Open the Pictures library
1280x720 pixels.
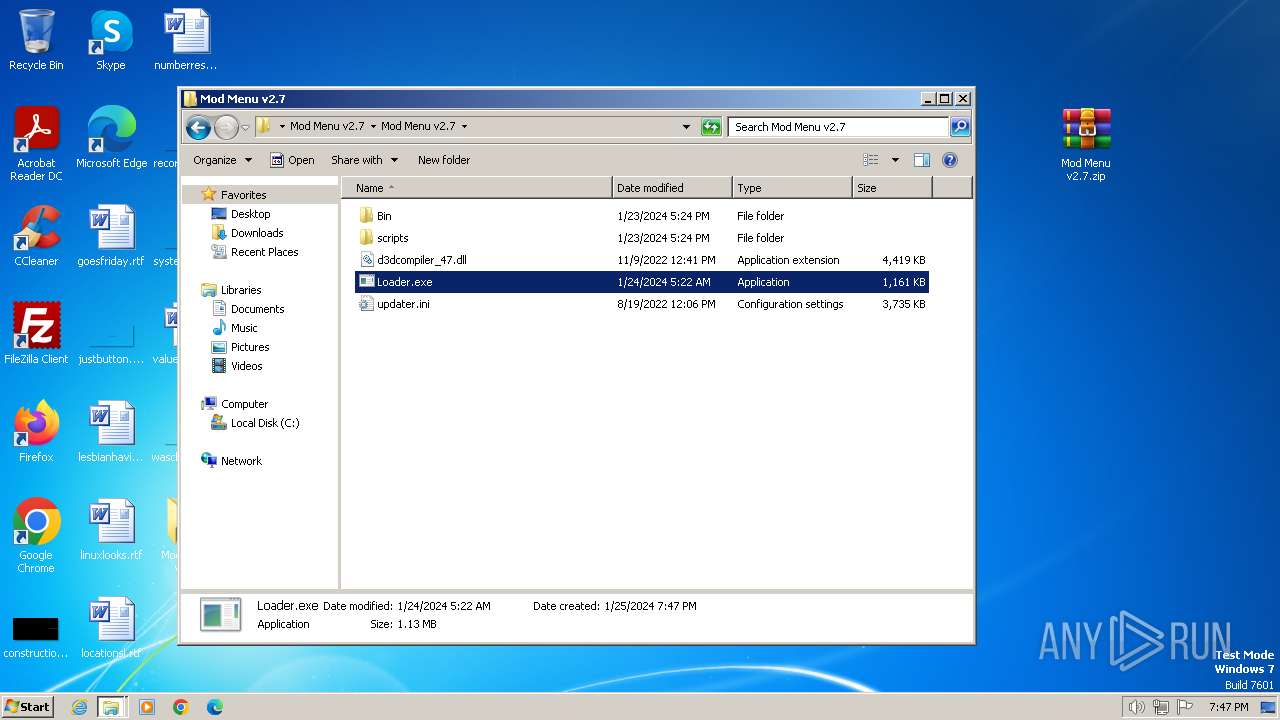[x=250, y=347]
